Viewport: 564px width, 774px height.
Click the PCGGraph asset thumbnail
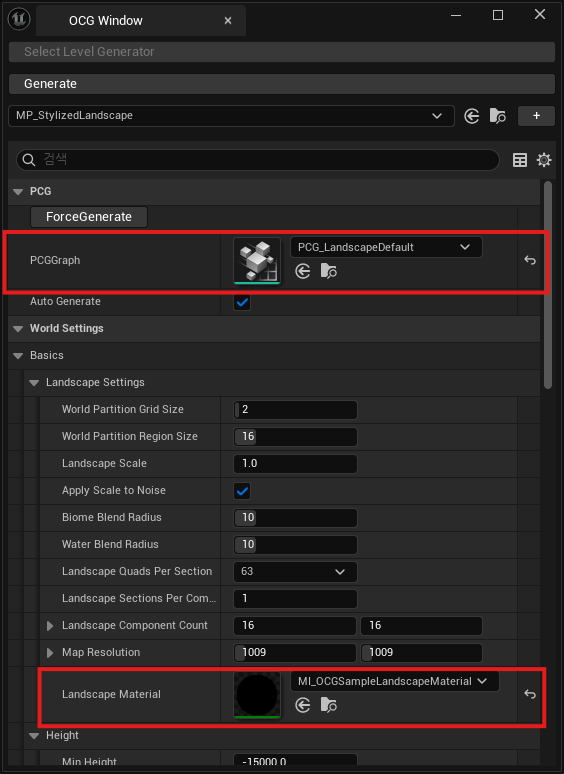tap(257, 261)
